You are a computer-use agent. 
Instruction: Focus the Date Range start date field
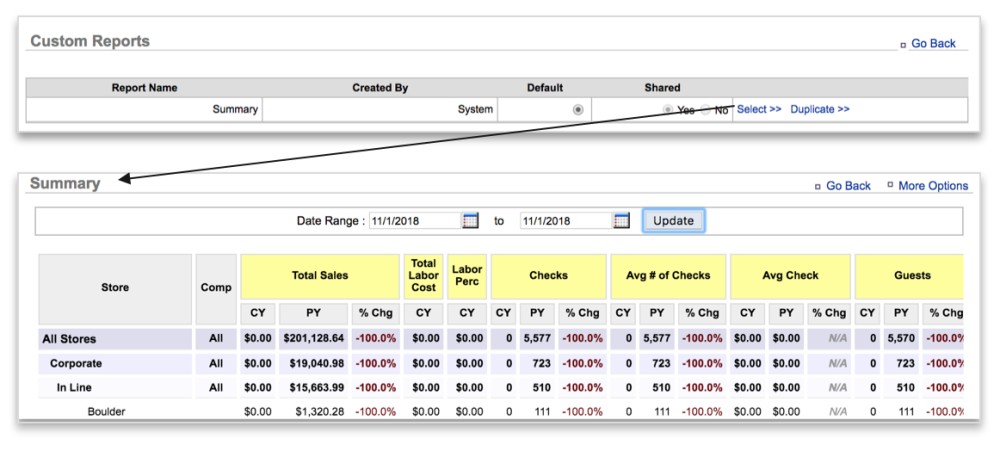(414, 221)
